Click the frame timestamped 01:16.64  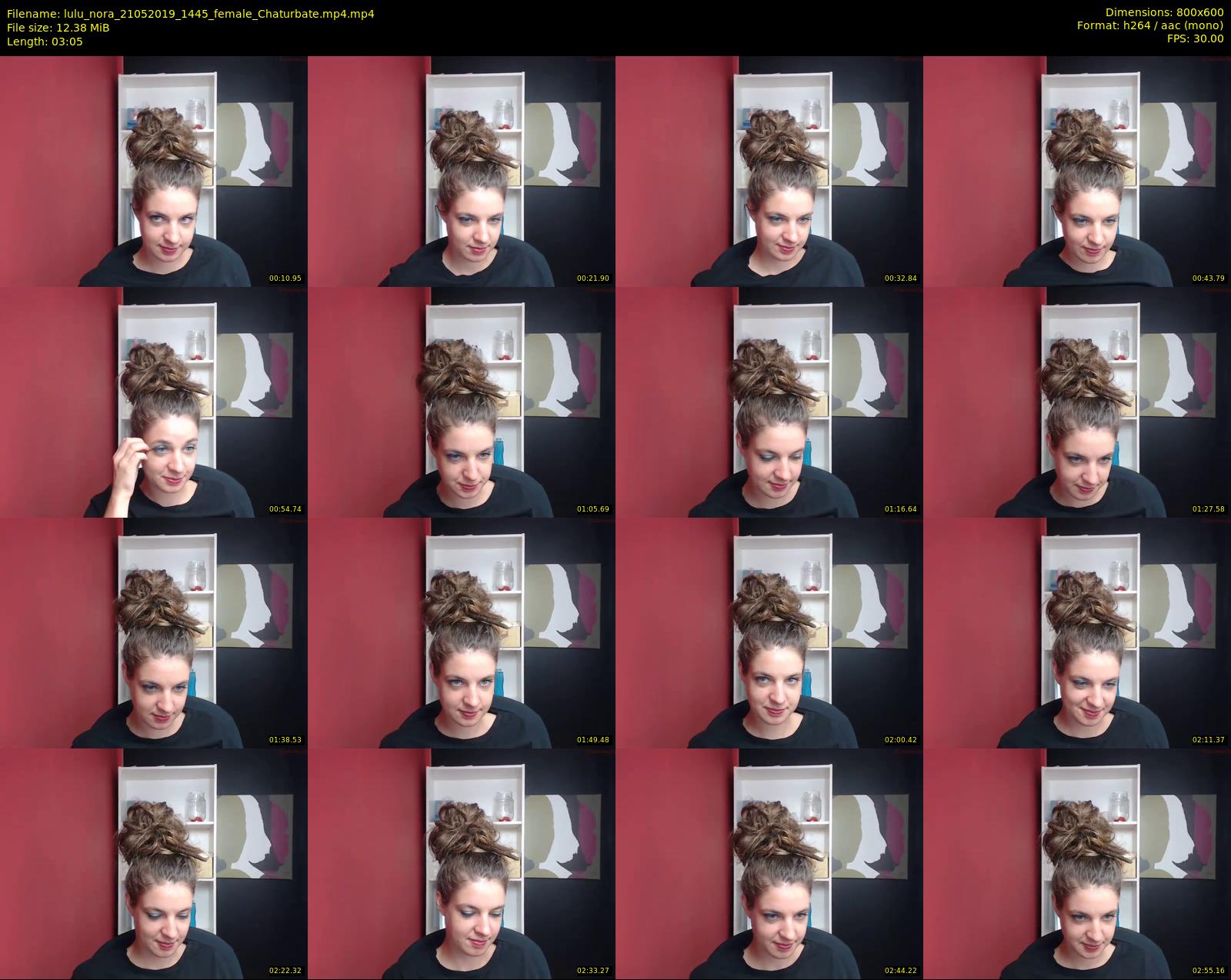pos(769,402)
